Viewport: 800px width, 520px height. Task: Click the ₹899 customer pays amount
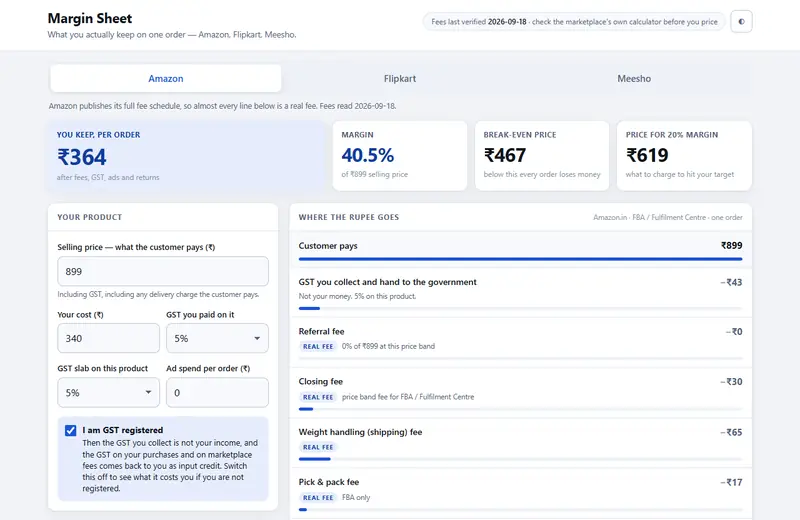coord(732,245)
